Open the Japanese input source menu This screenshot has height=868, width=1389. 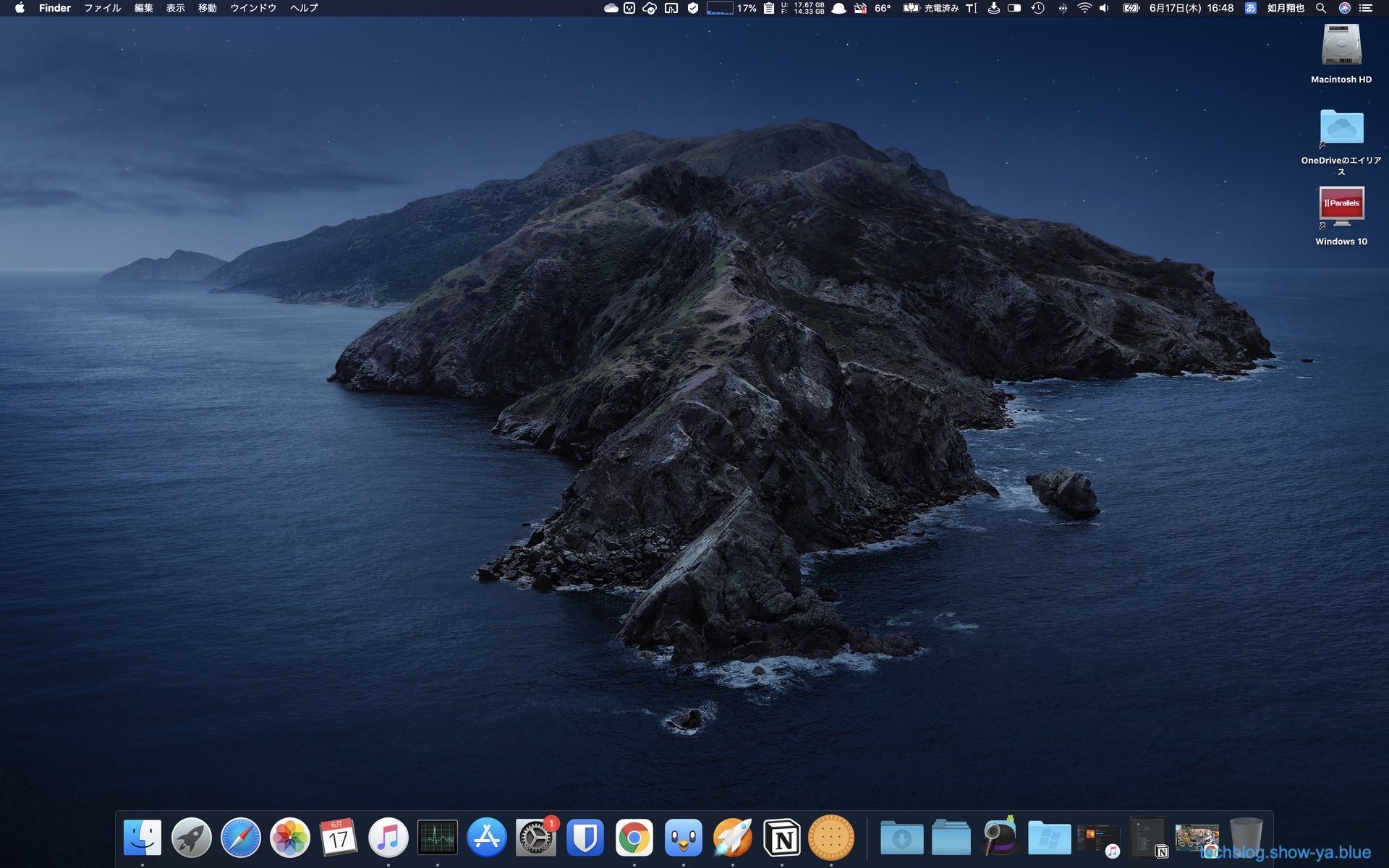pos(1250,8)
